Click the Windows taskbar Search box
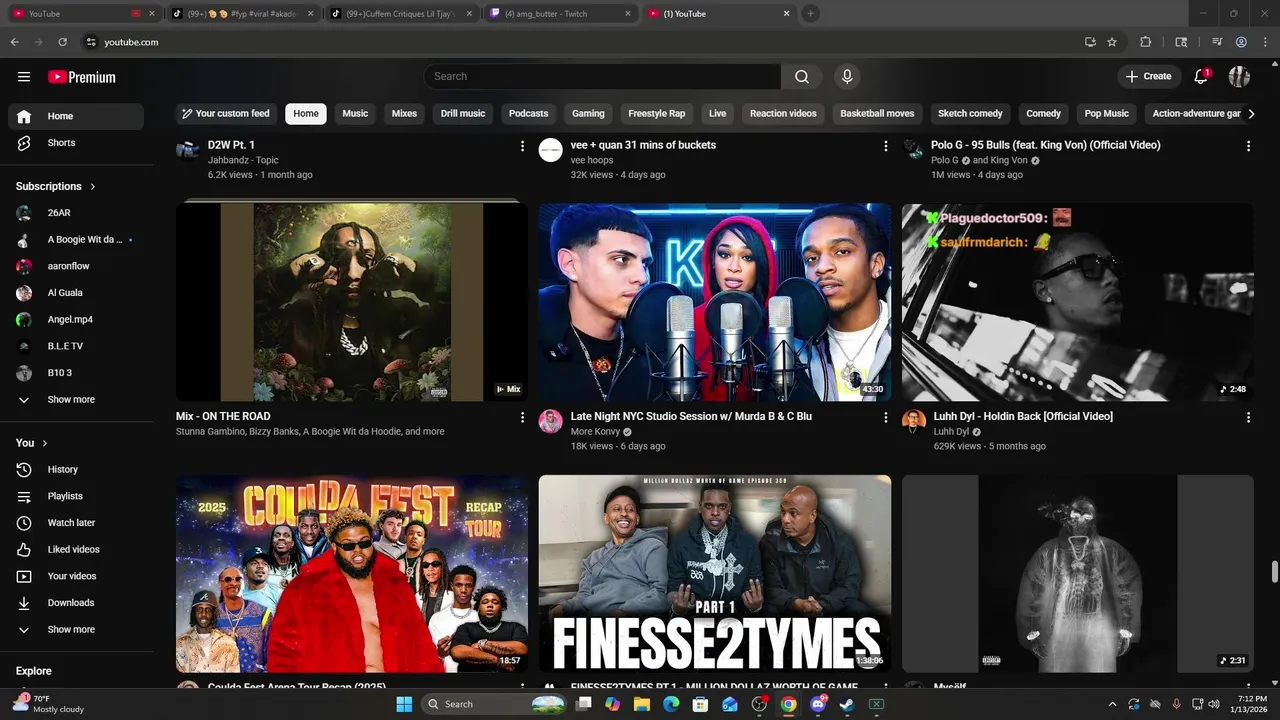Viewport: 1280px width, 720px height. click(x=494, y=704)
